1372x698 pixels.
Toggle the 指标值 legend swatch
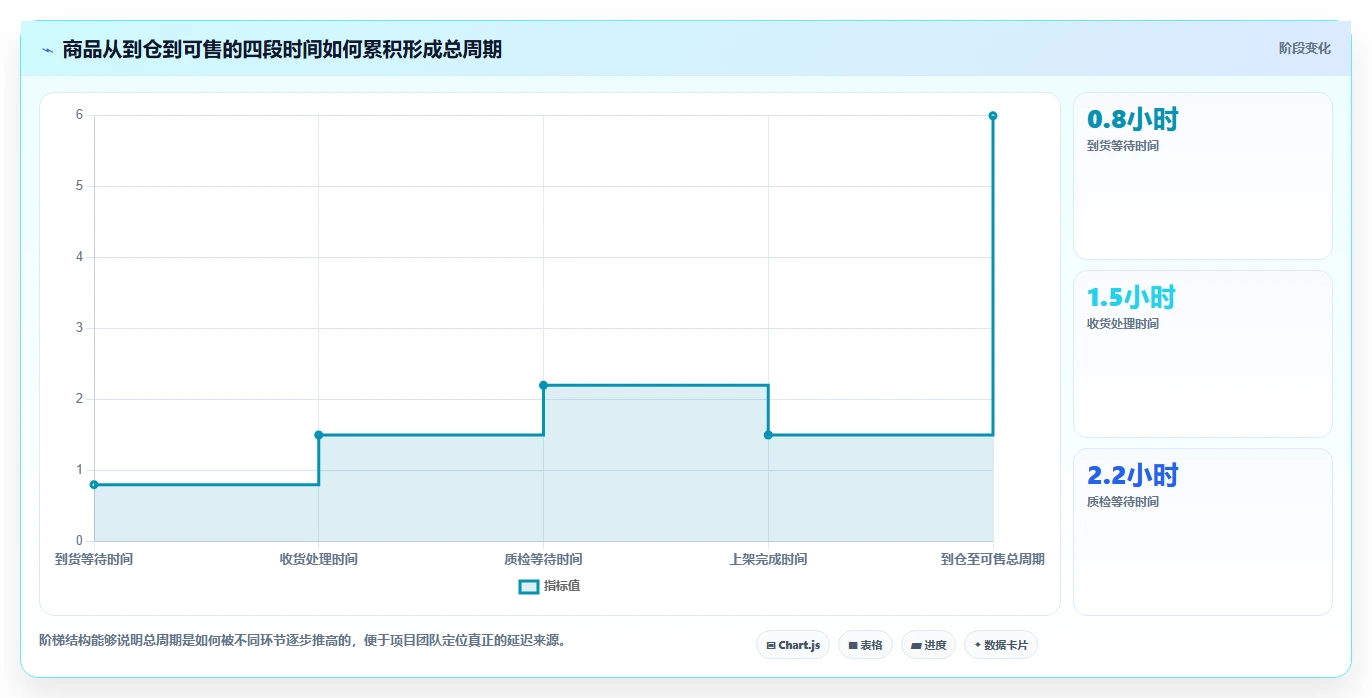point(529,587)
